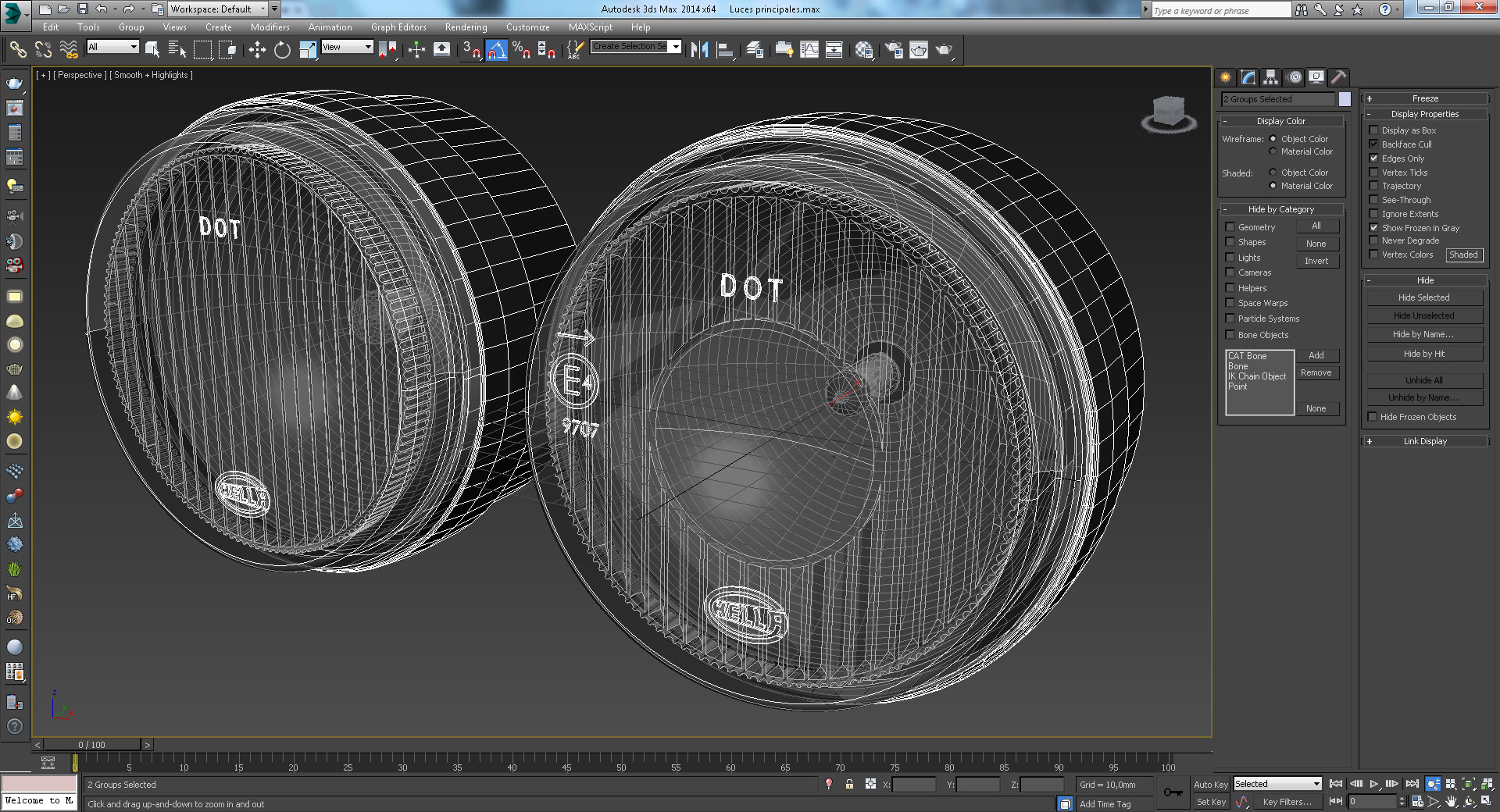The width and height of the screenshot is (1500, 812).
Task: Open the Layer Manager
Action: coord(755,50)
